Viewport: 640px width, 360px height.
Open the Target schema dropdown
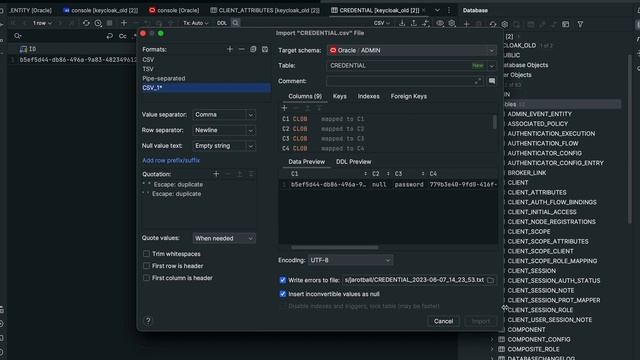411,50
